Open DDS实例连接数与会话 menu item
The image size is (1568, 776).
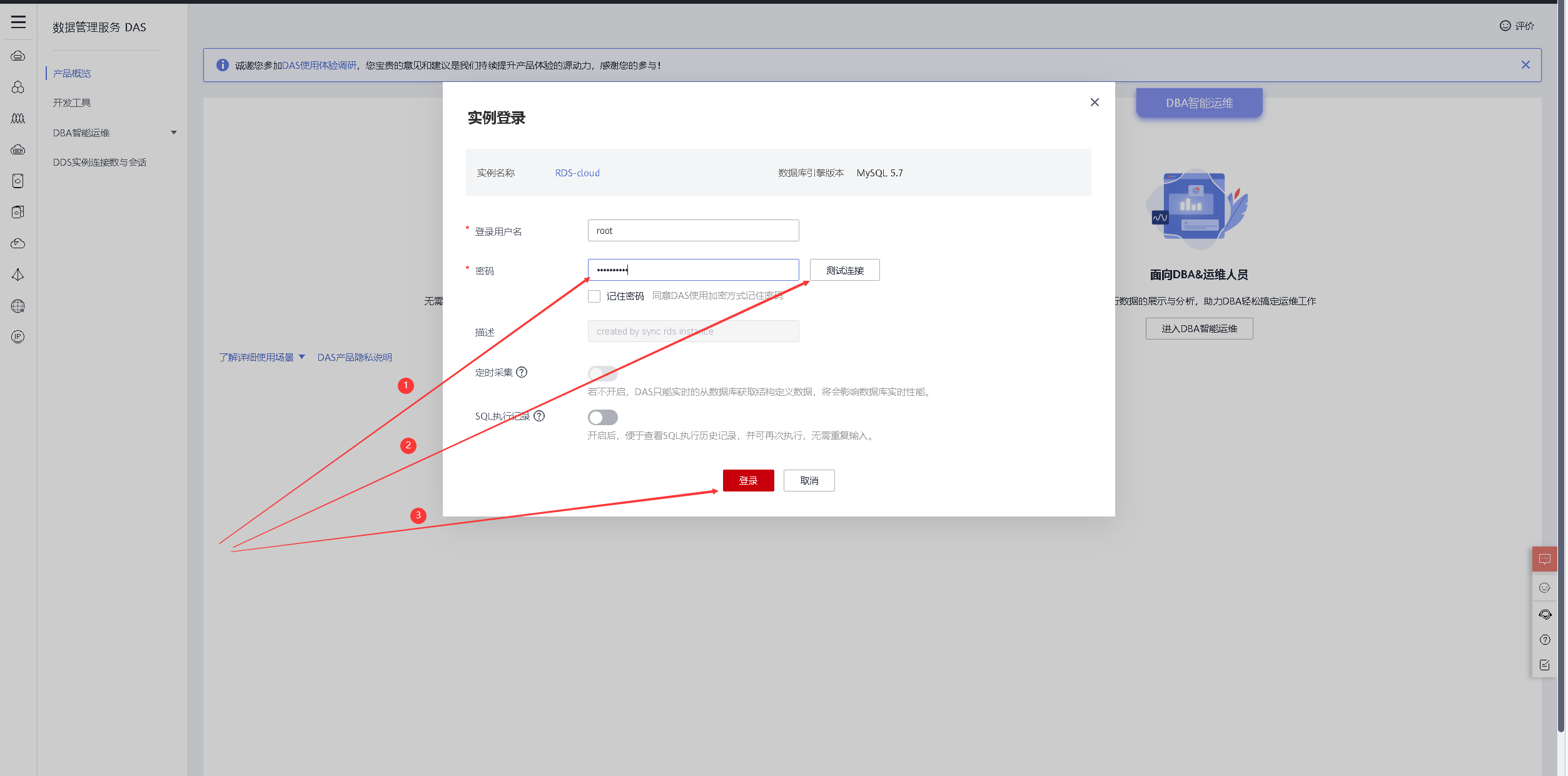point(99,162)
